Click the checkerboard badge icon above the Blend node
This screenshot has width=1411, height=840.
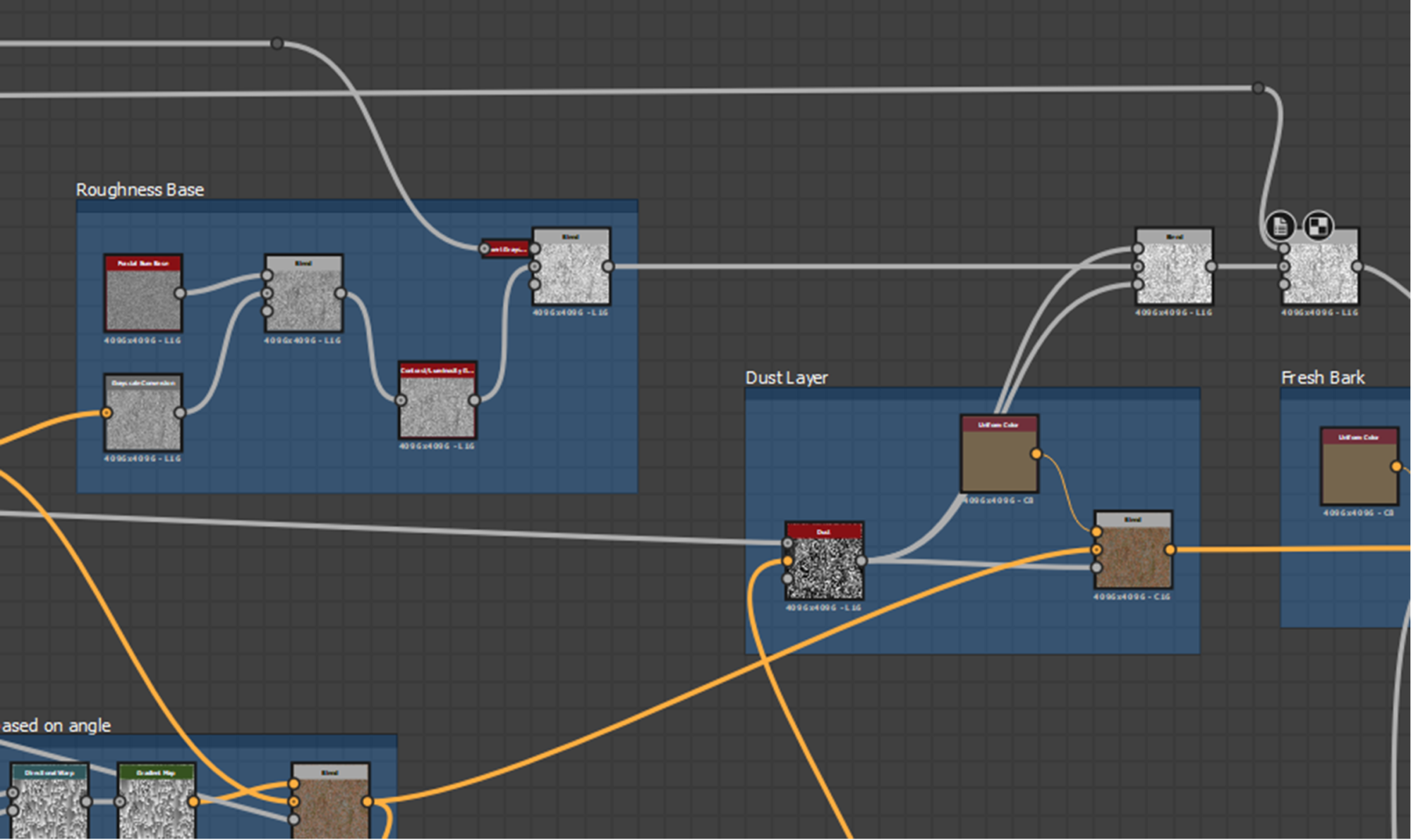[1318, 226]
